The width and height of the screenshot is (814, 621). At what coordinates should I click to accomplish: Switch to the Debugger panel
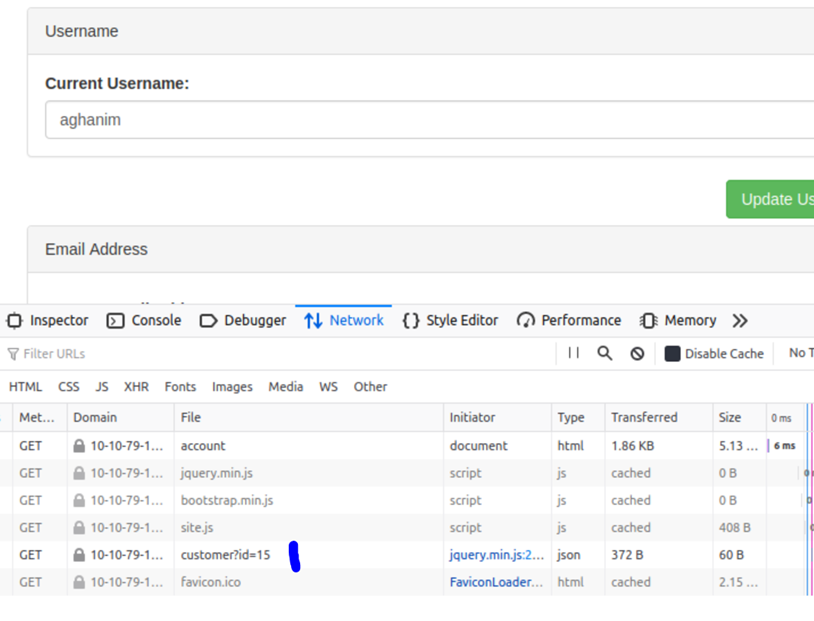click(243, 321)
